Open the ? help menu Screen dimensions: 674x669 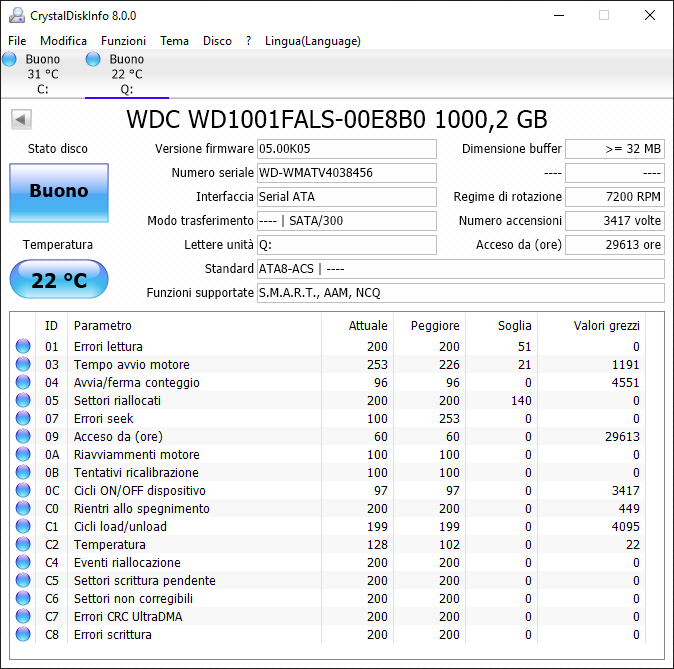tap(248, 41)
